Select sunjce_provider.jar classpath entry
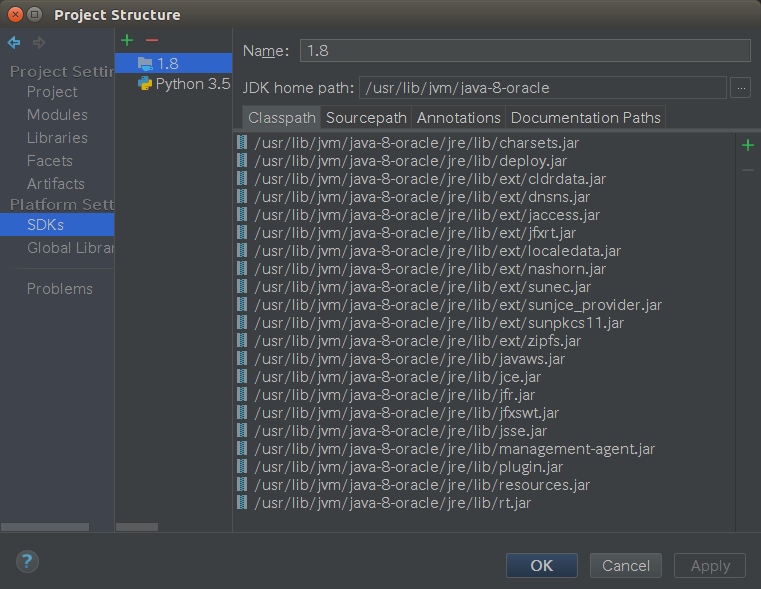The height and width of the screenshot is (589, 761). (x=458, y=304)
